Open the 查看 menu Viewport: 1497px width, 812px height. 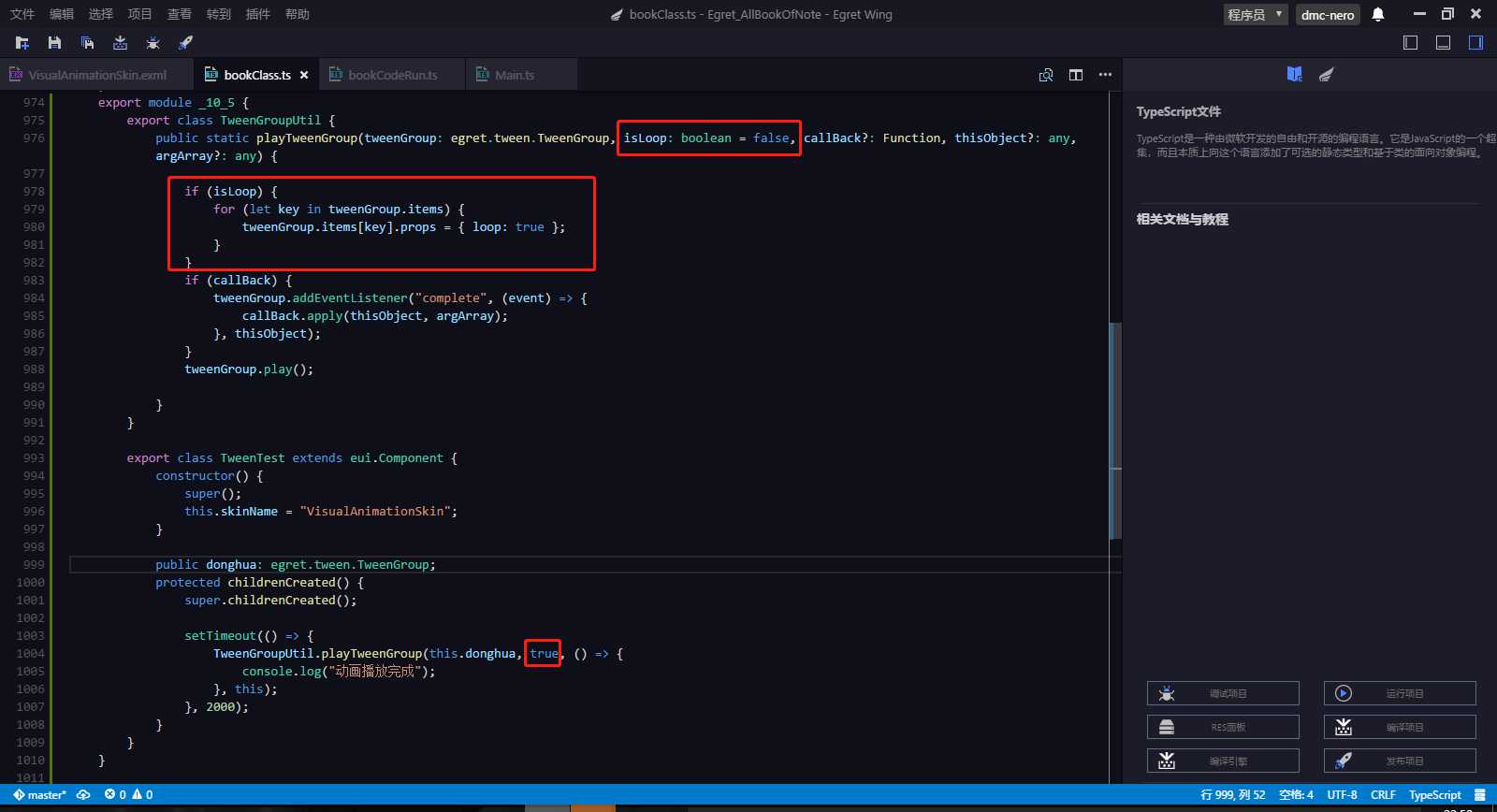pyautogui.click(x=180, y=14)
